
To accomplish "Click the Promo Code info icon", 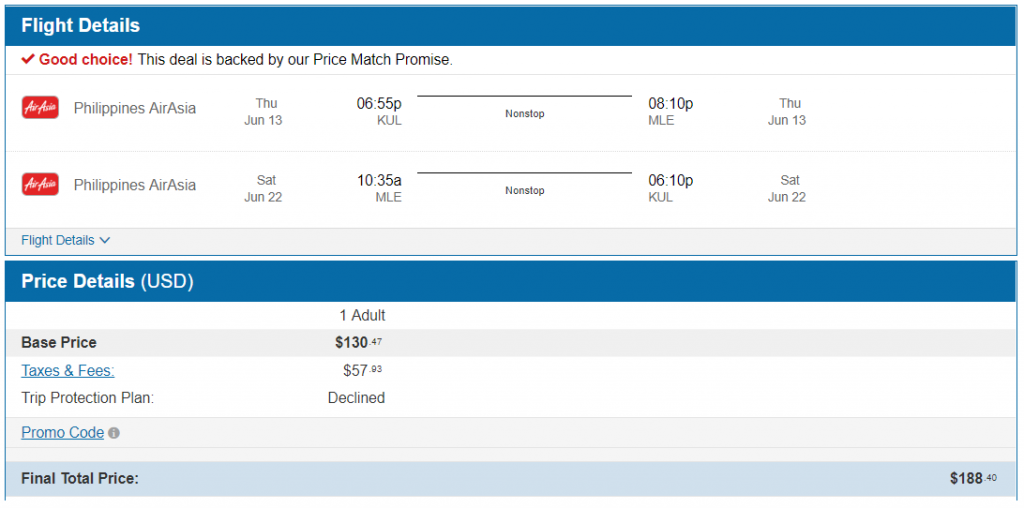I will click(114, 433).
